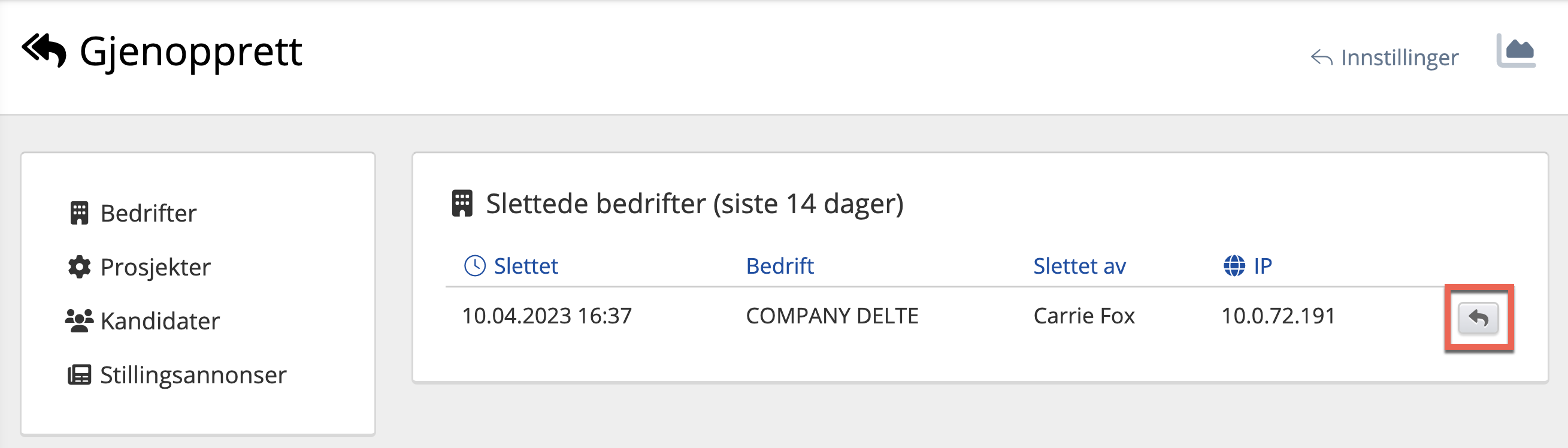This screenshot has height=448, width=1568.
Task: Sort by the Slettet av column
Action: coord(1079,266)
